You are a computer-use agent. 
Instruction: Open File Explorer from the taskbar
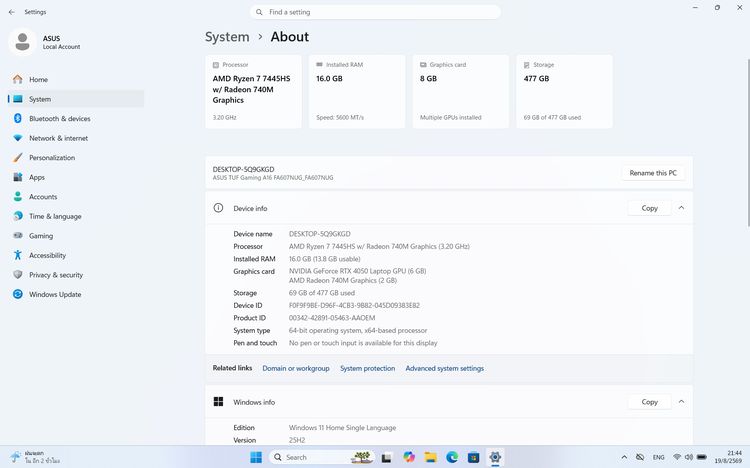tap(430, 457)
